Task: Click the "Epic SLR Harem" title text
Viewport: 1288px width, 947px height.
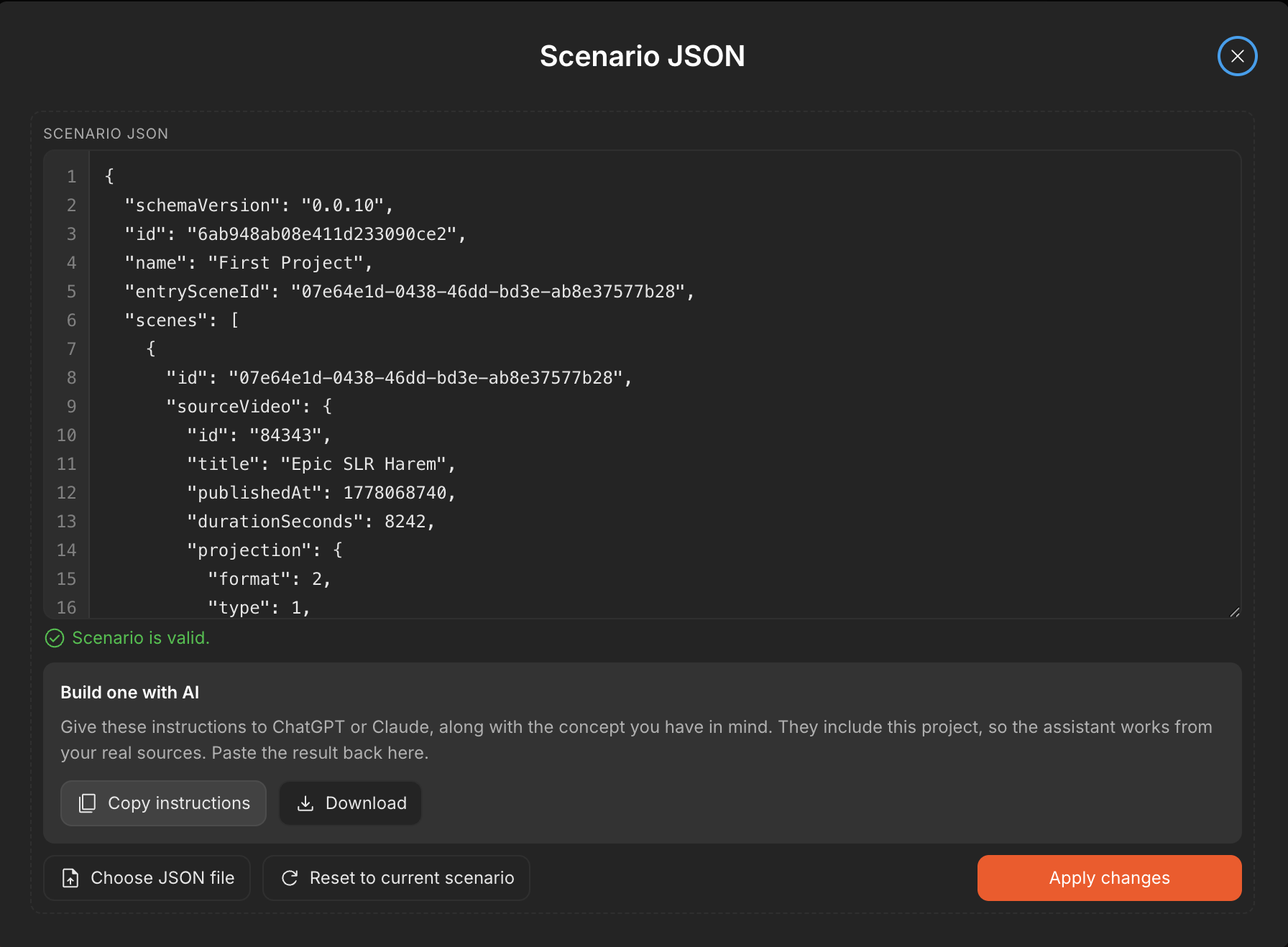Action: pos(363,464)
